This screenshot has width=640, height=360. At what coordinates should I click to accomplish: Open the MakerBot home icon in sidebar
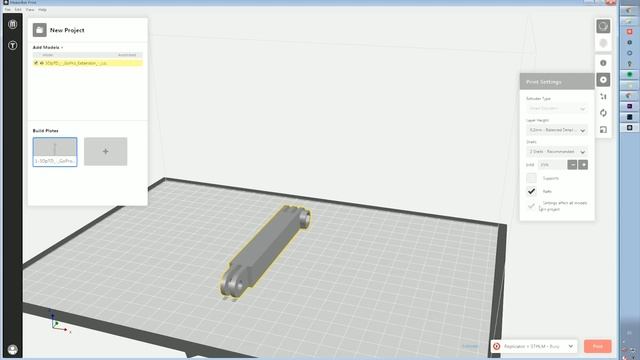tap(13, 24)
